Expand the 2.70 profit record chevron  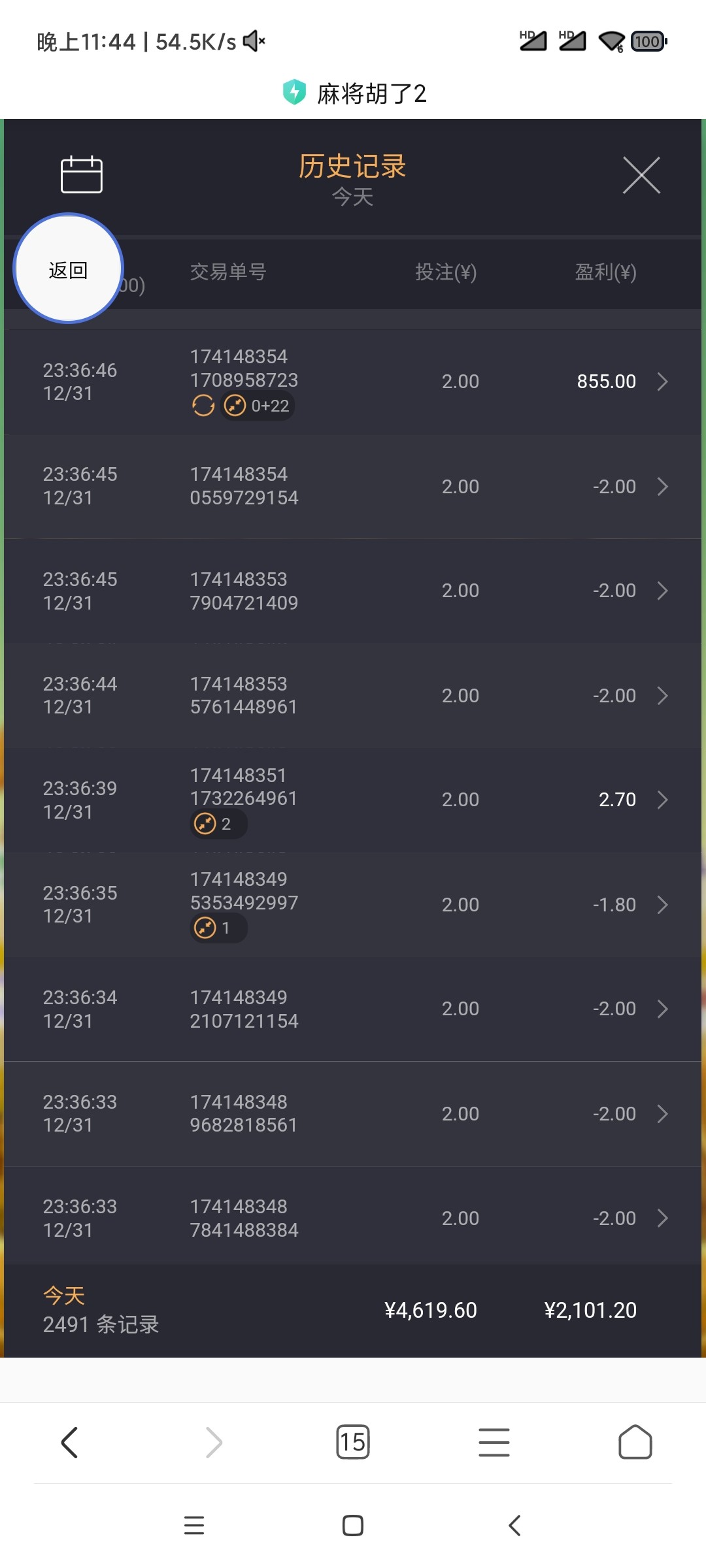(662, 800)
